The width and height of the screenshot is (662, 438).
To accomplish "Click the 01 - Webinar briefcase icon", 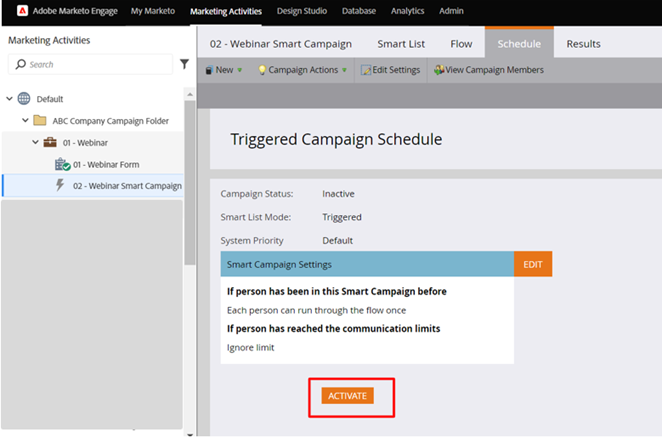I will [x=50, y=142].
